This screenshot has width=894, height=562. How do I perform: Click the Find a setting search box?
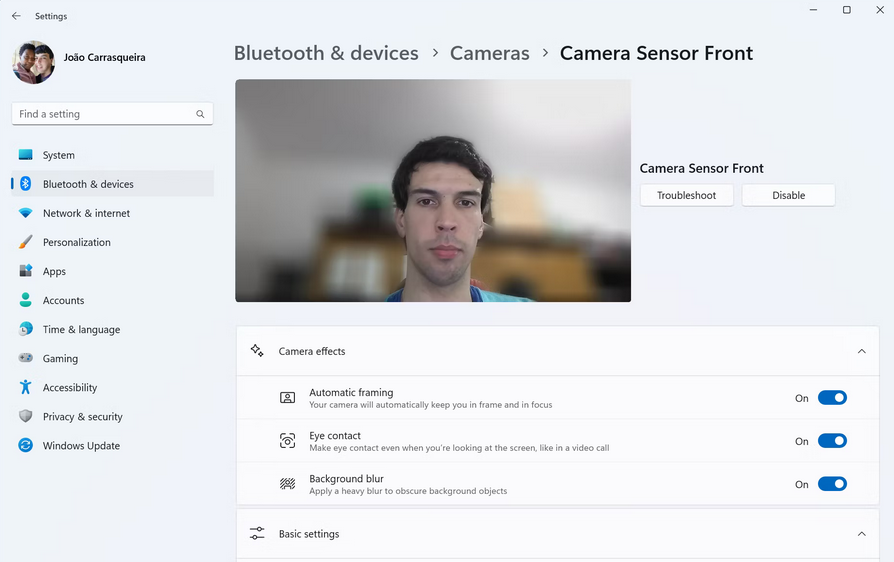(112, 114)
